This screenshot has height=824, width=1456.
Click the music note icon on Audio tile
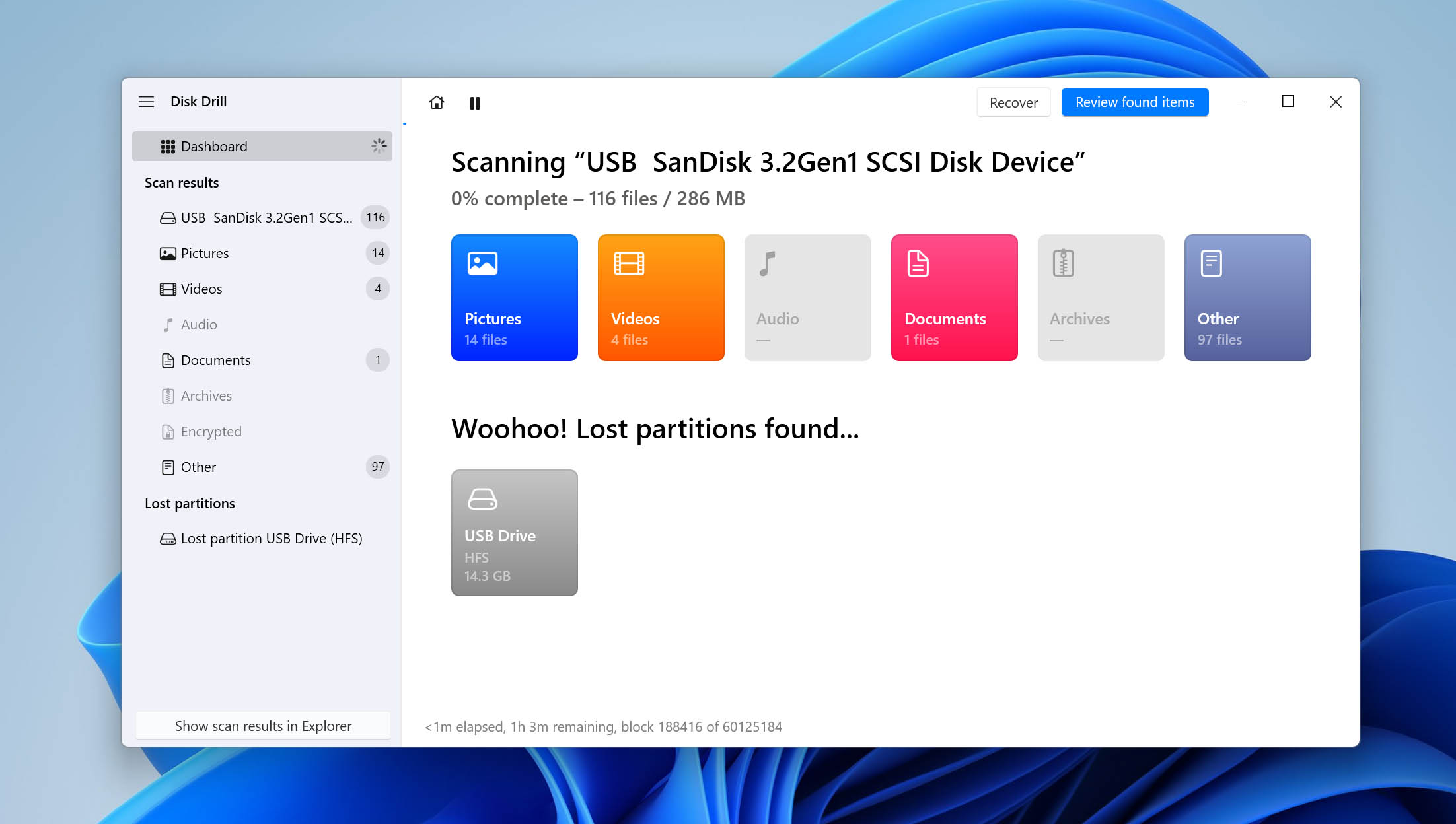767,263
